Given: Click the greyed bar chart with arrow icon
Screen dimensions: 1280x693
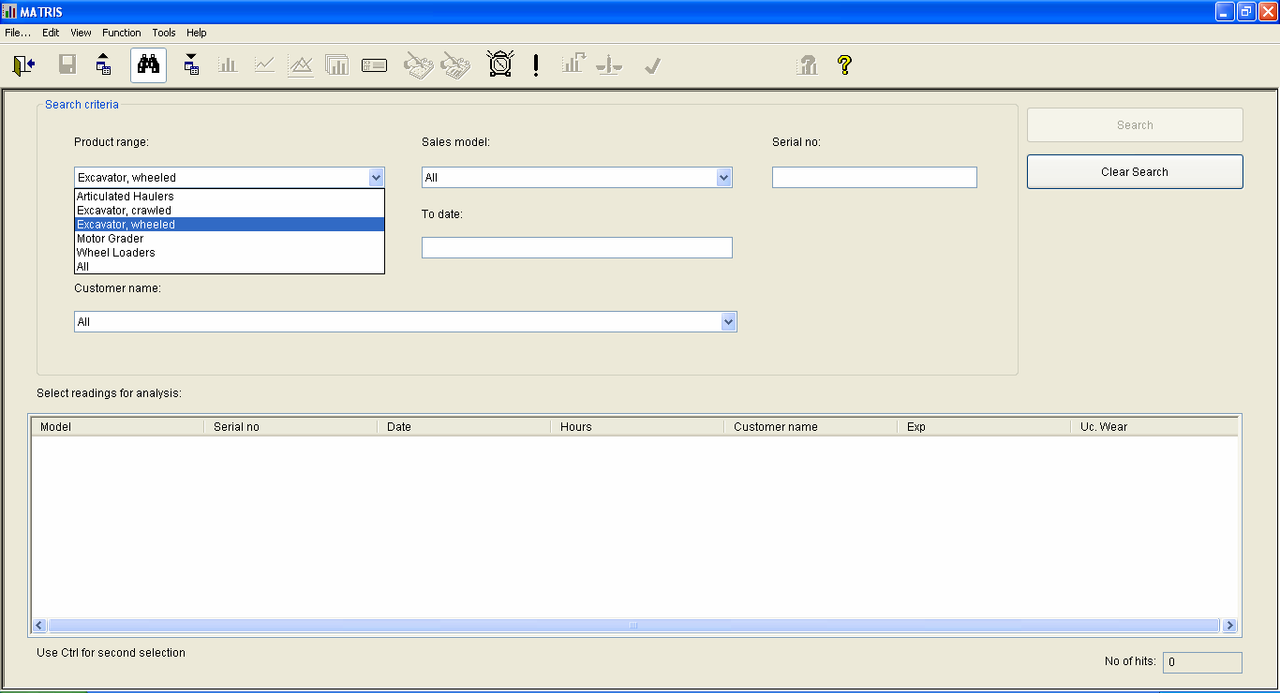Looking at the screenshot, I should coord(573,64).
